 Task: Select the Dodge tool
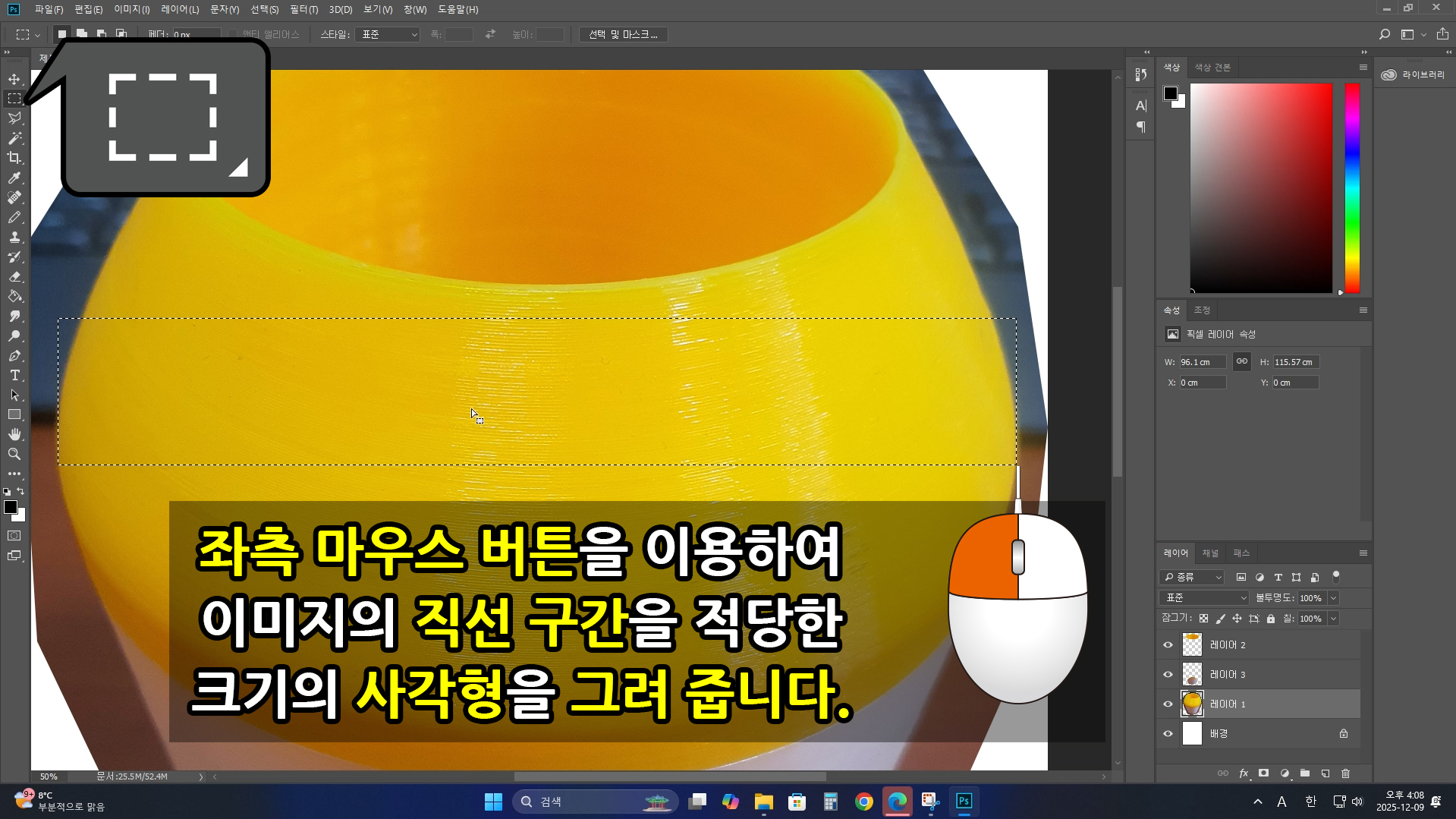(x=14, y=335)
